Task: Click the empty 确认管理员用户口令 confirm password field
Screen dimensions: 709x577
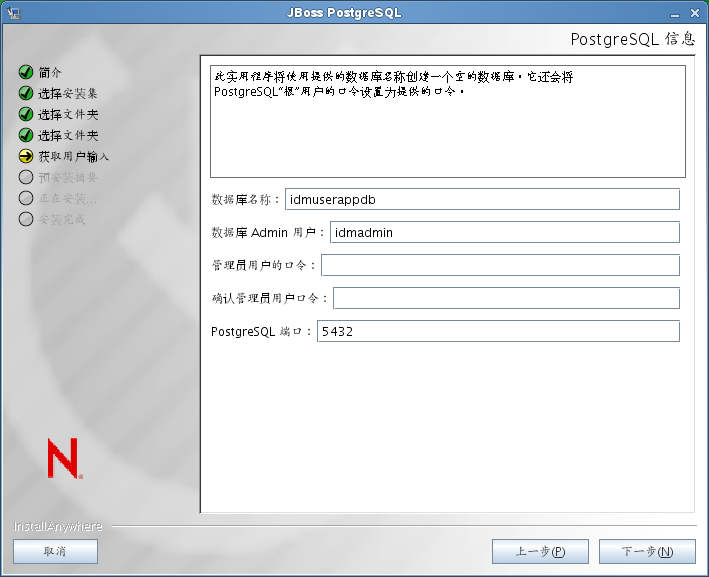Action: 506,298
